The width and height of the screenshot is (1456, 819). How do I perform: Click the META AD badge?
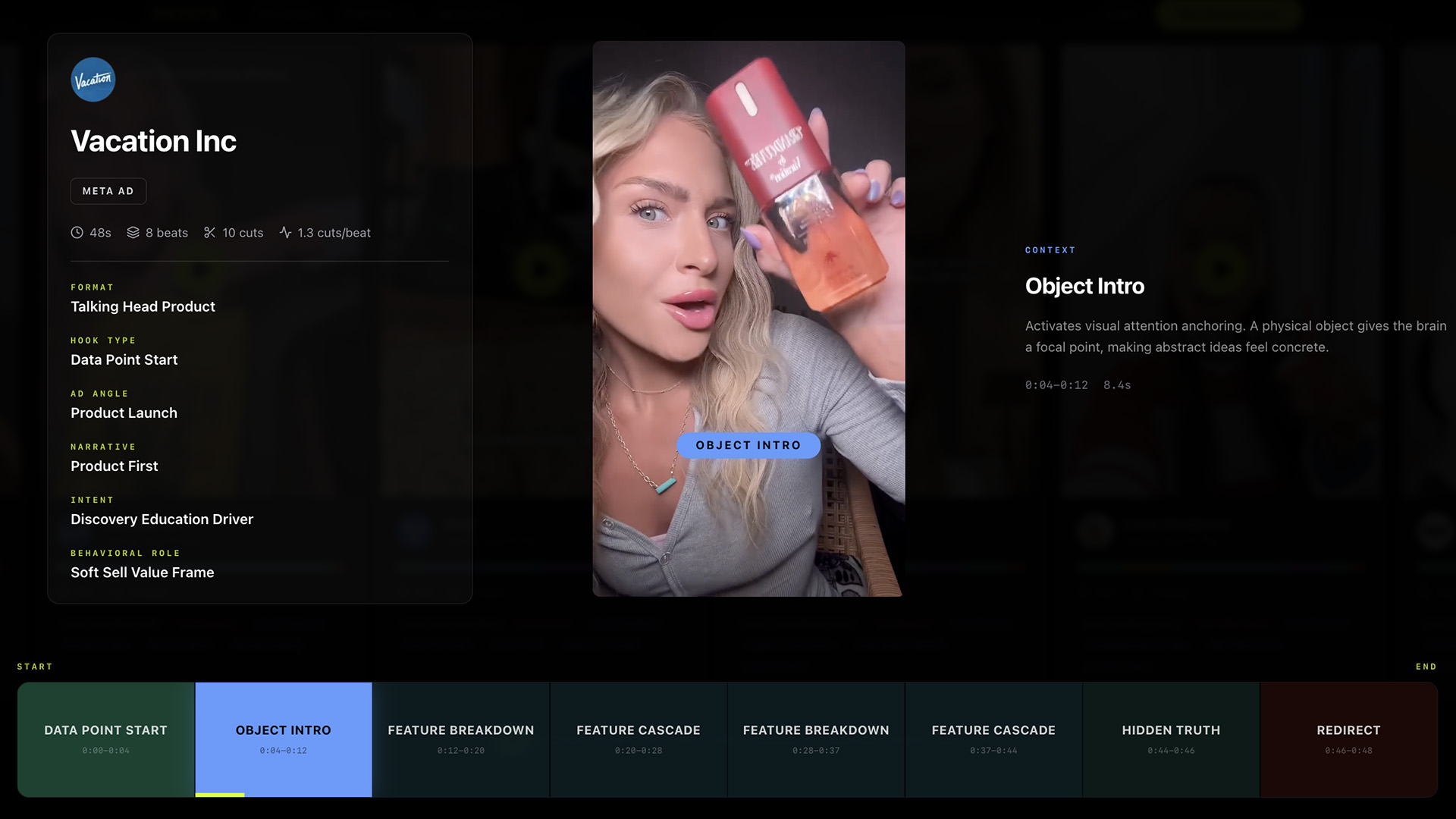(108, 191)
